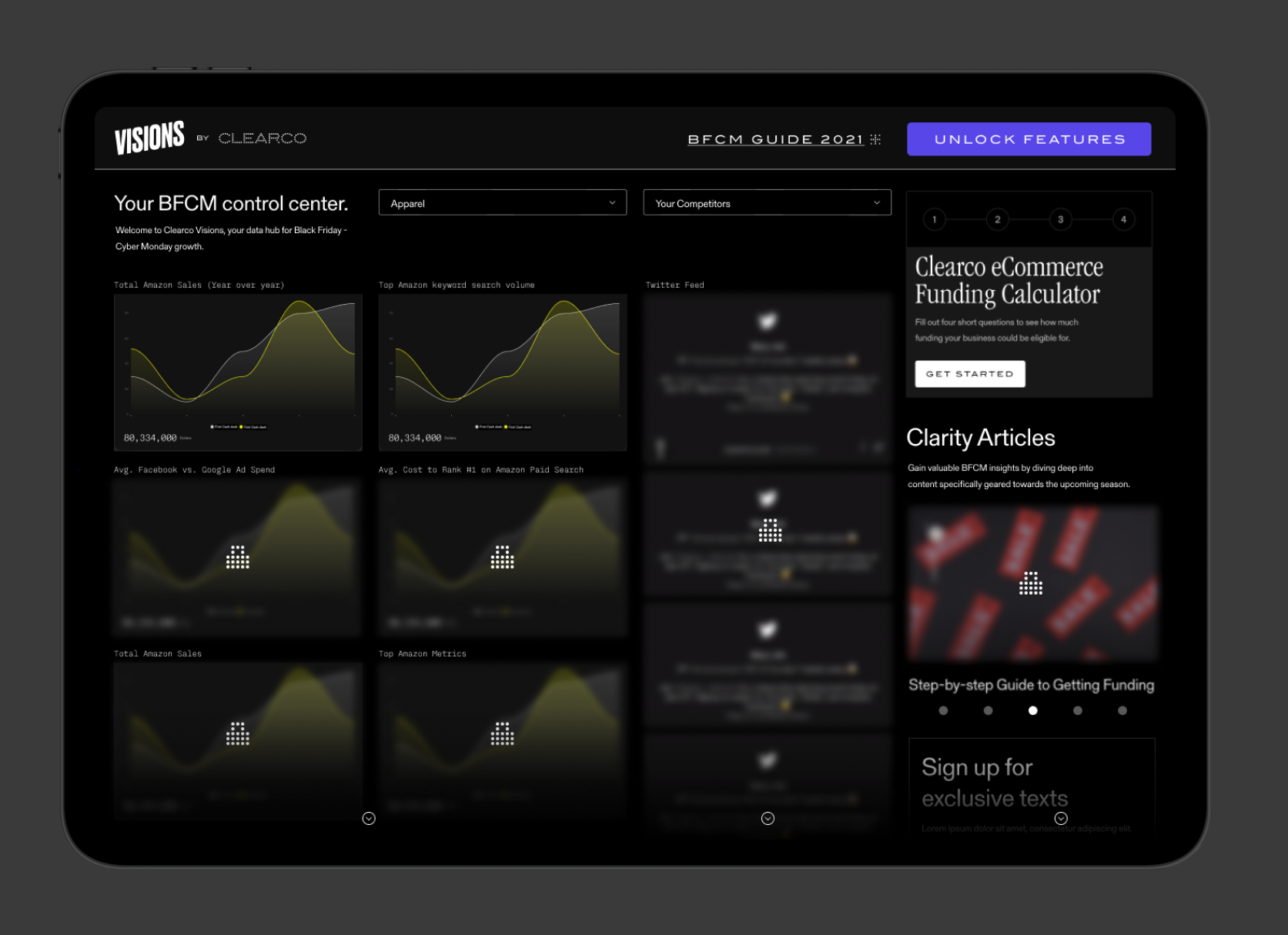Click down-arrow circle on the sign-up card

1061,819
